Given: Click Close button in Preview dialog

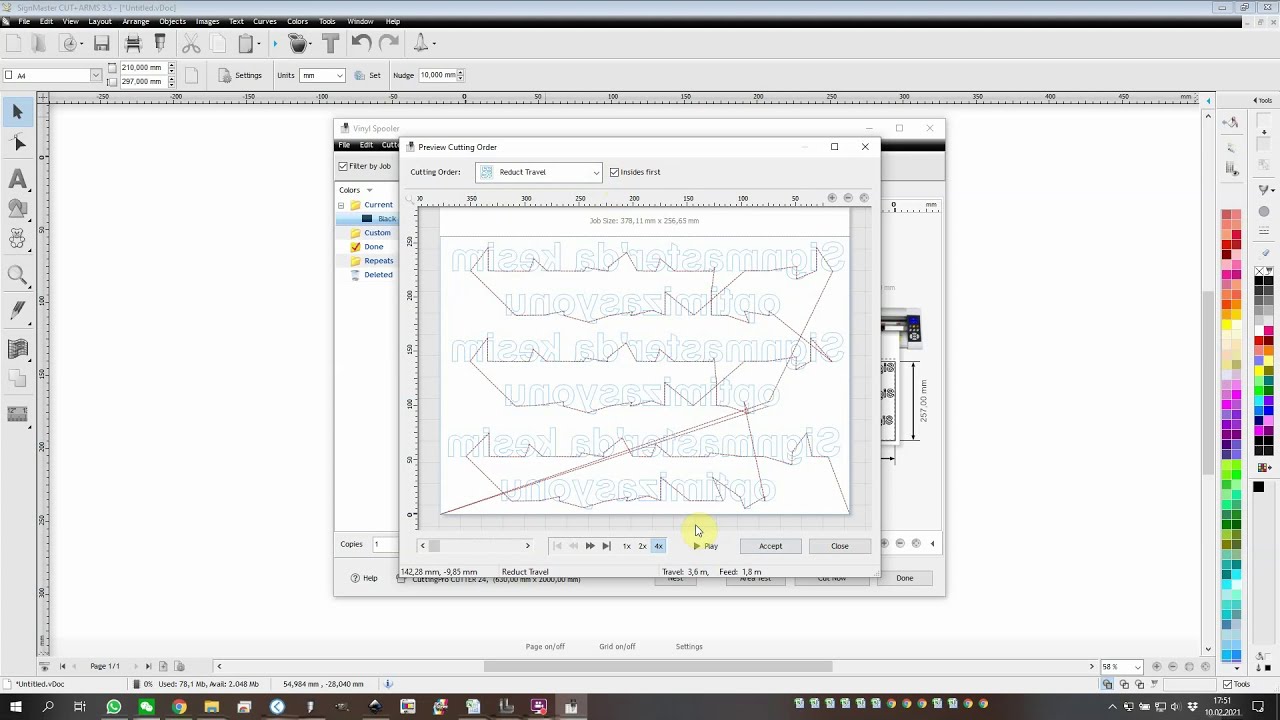Looking at the screenshot, I should coord(839,546).
